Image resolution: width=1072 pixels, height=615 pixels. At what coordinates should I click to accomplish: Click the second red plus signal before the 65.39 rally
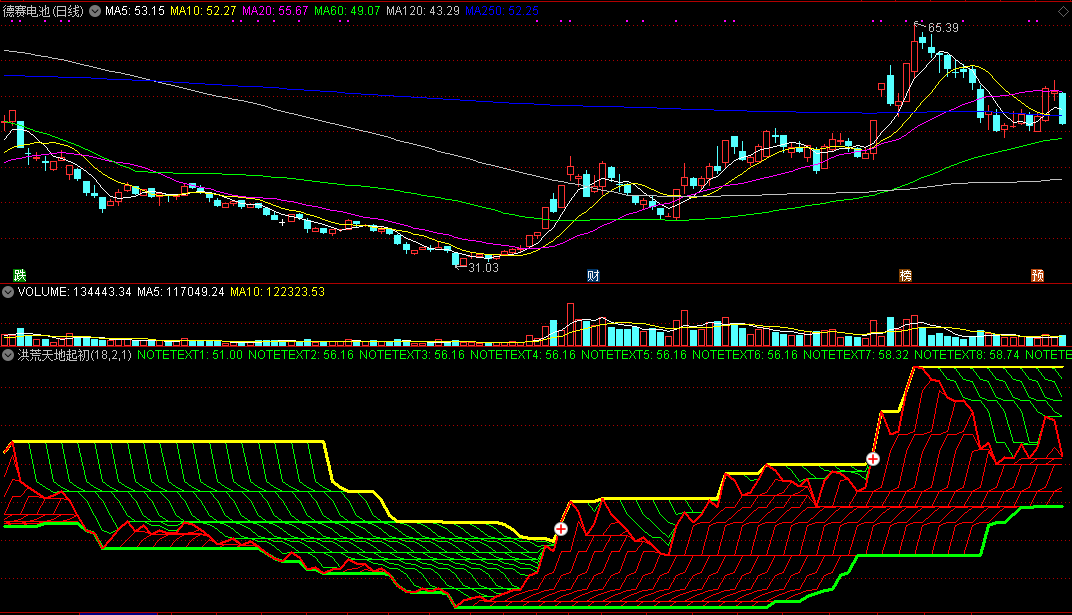[873, 459]
